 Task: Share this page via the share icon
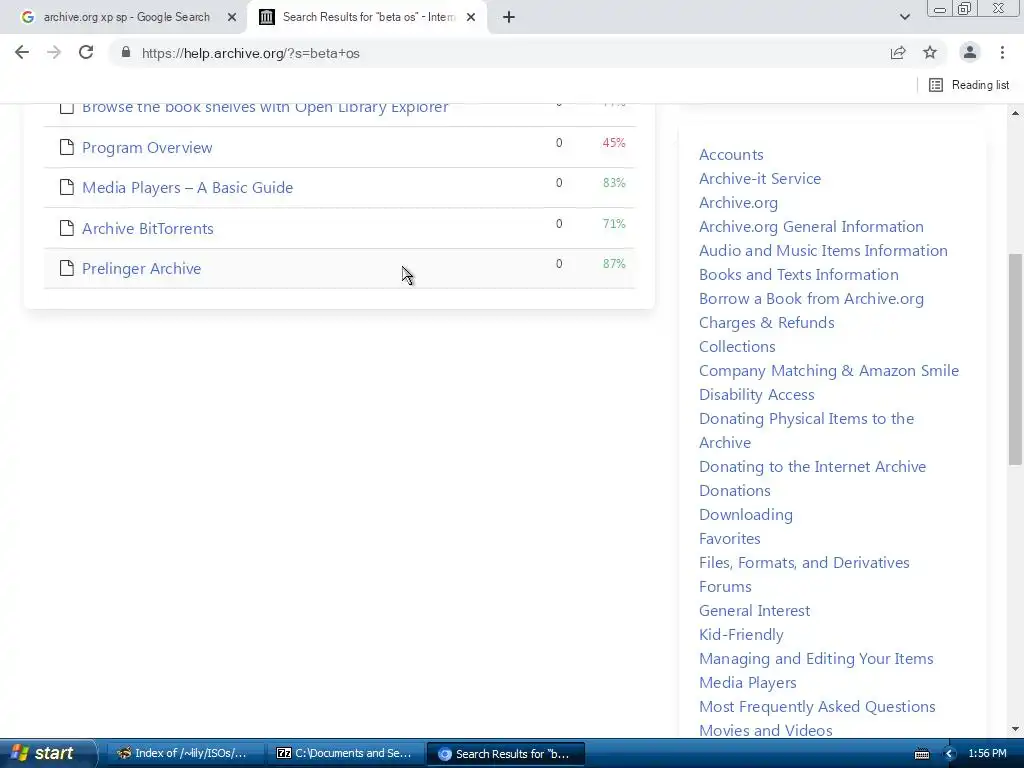[898, 53]
